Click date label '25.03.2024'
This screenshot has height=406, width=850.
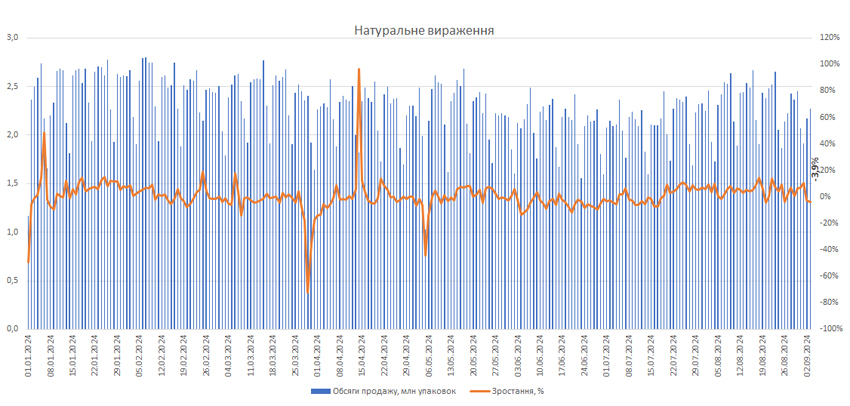[x=295, y=355]
